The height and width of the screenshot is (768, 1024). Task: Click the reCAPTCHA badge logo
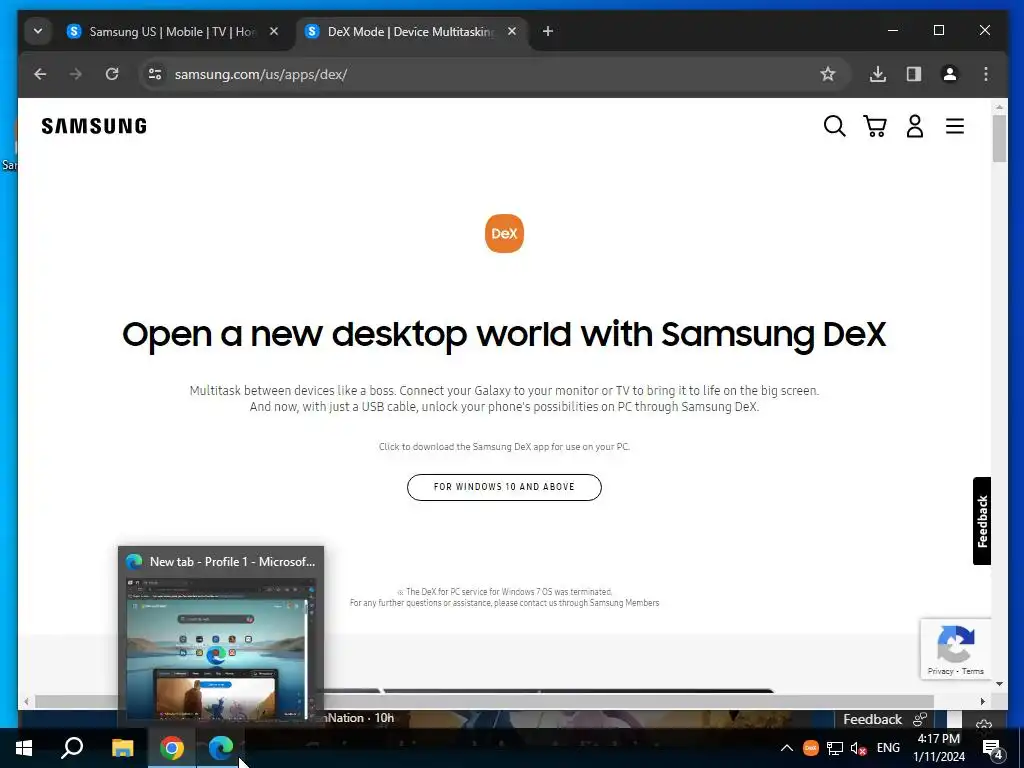(956, 643)
